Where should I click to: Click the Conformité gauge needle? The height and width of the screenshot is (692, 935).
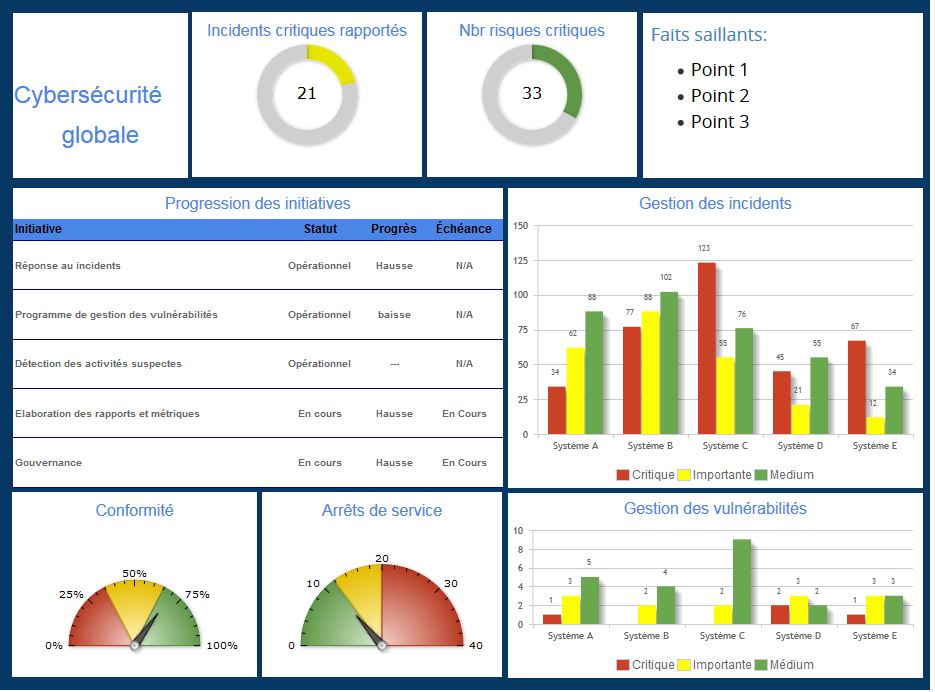click(145, 630)
